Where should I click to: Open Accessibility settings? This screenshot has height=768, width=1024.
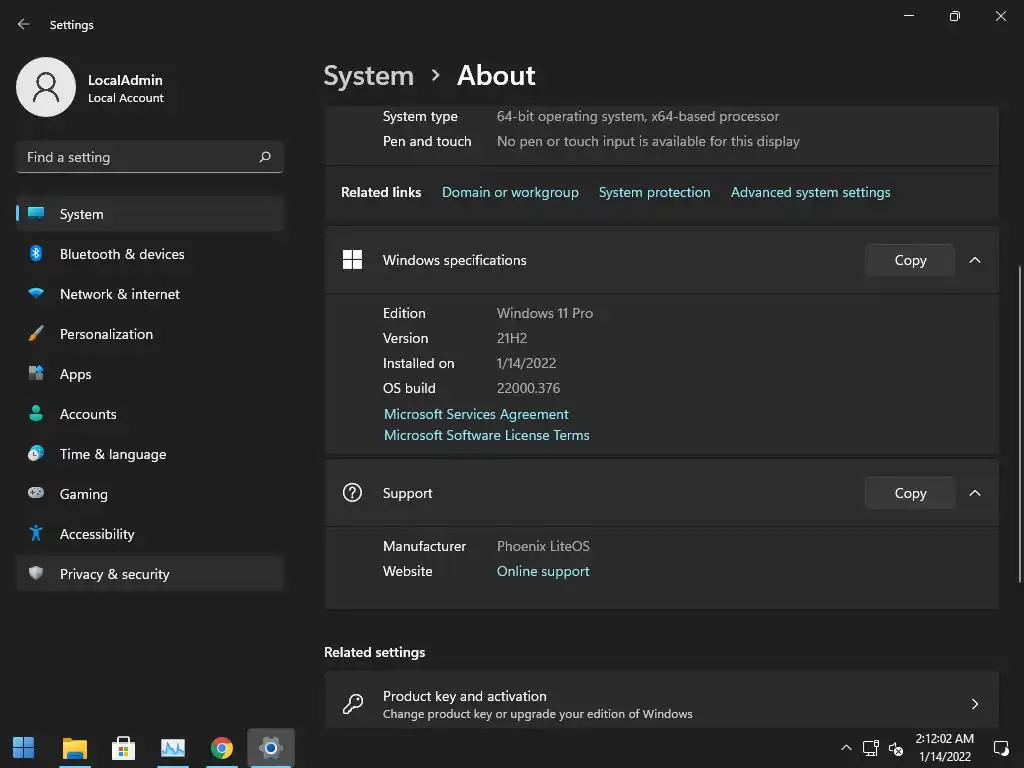pyautogui.click(x=150, y=534)
